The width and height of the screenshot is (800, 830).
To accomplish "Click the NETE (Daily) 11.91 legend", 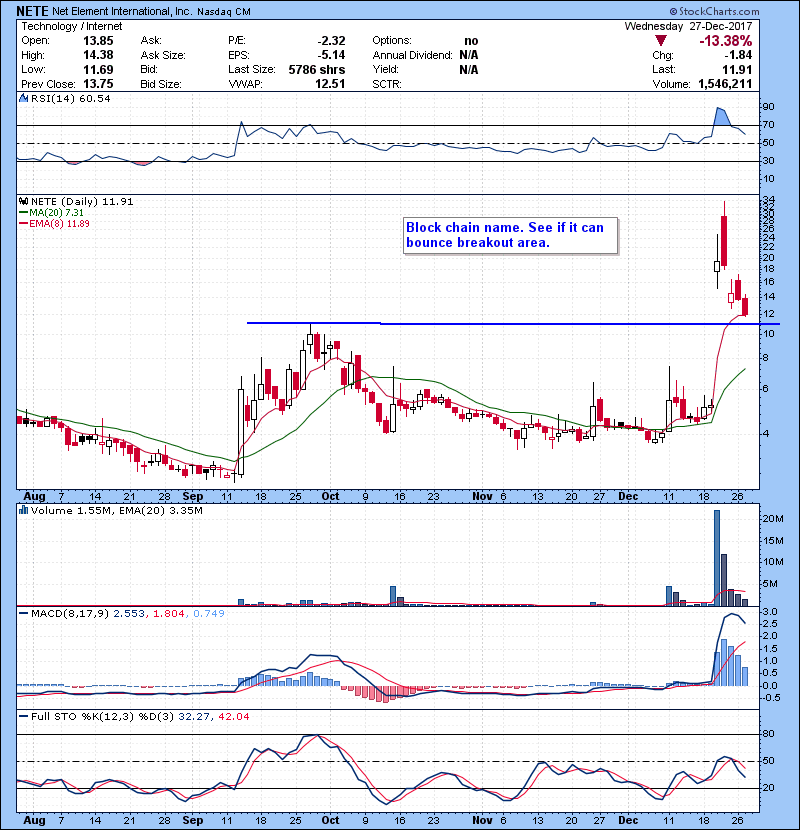I will tap(82, 201).
